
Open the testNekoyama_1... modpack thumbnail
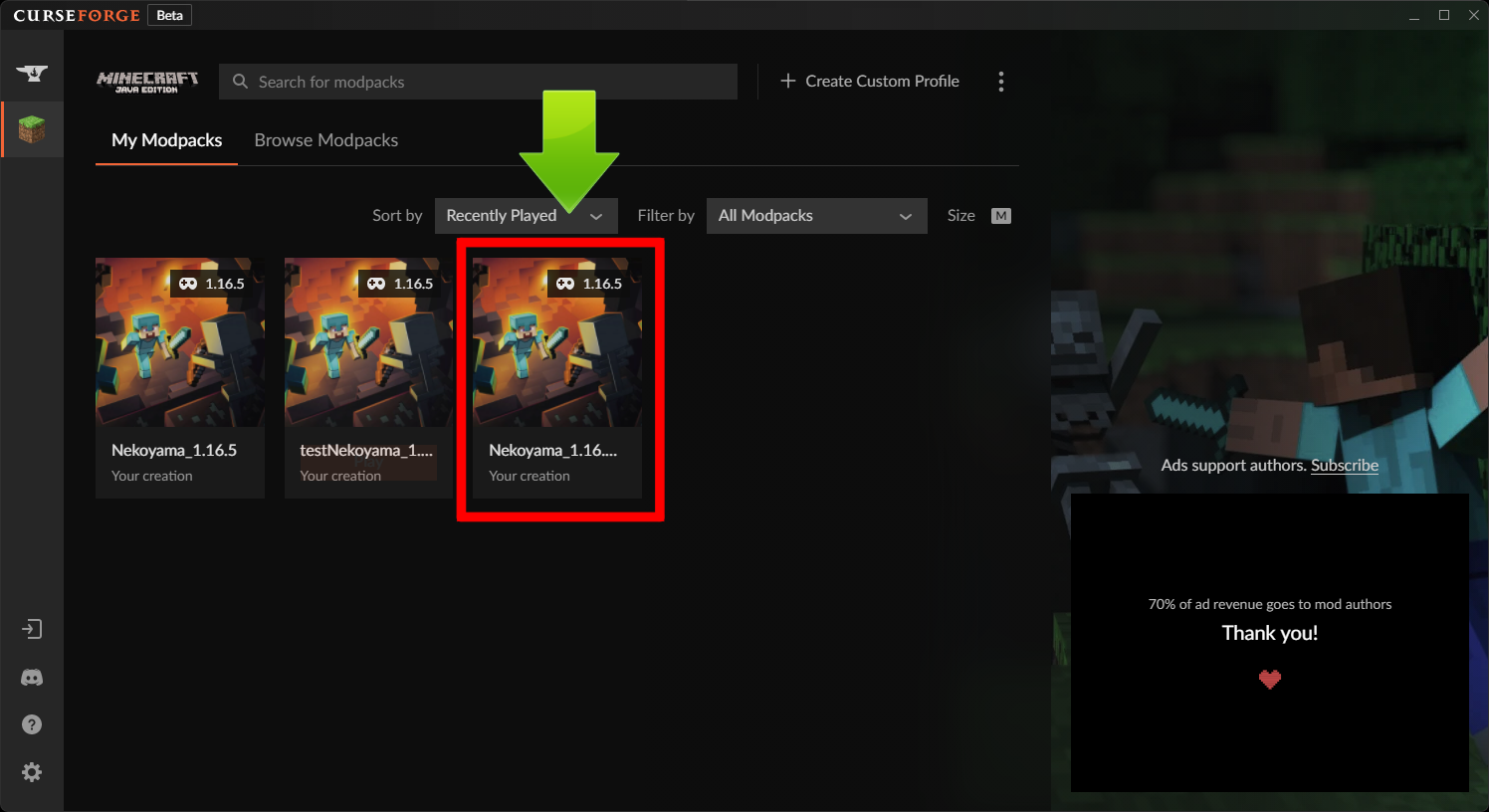(369, 342)
